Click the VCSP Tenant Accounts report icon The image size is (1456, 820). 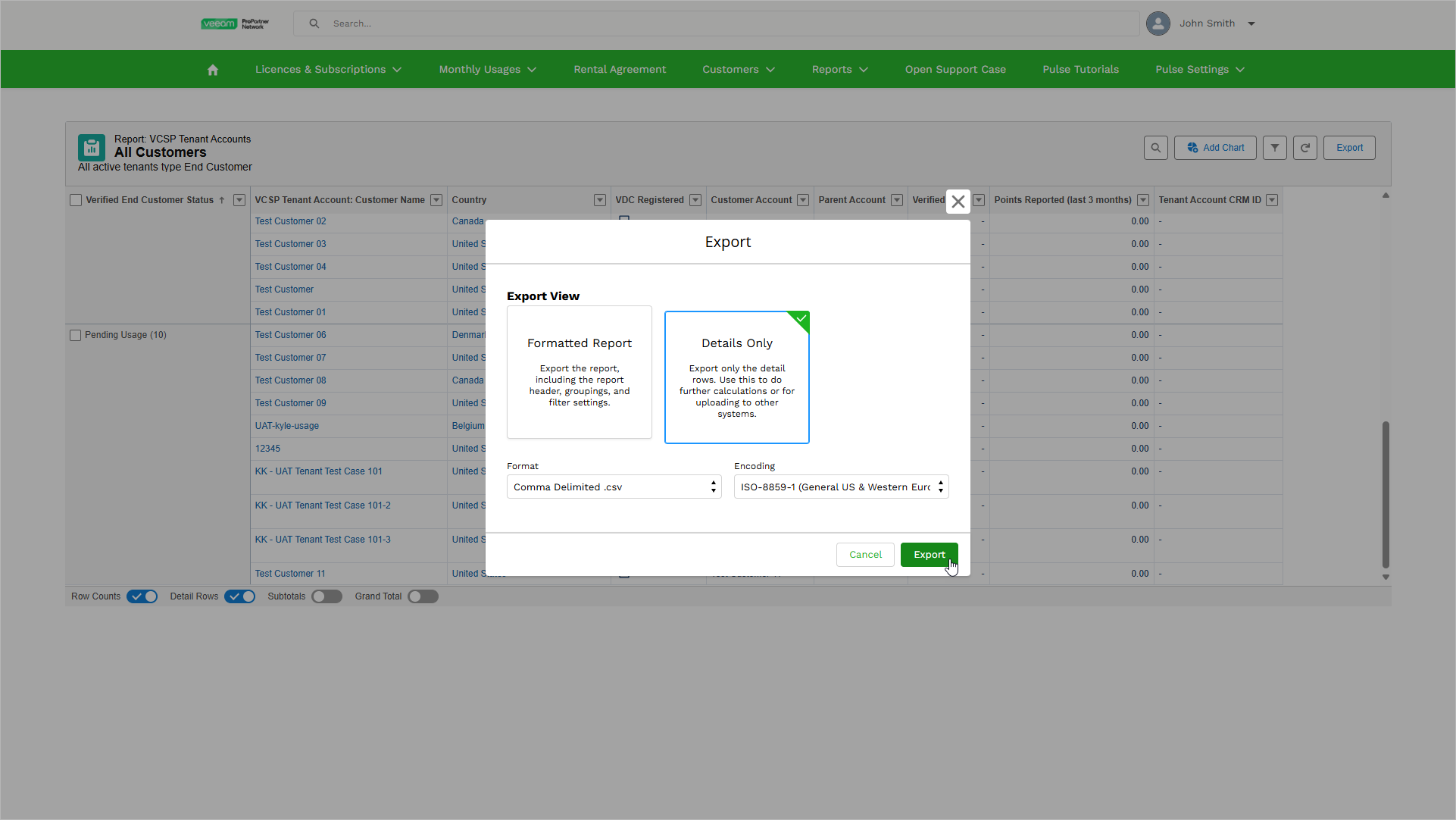point(92,148)
